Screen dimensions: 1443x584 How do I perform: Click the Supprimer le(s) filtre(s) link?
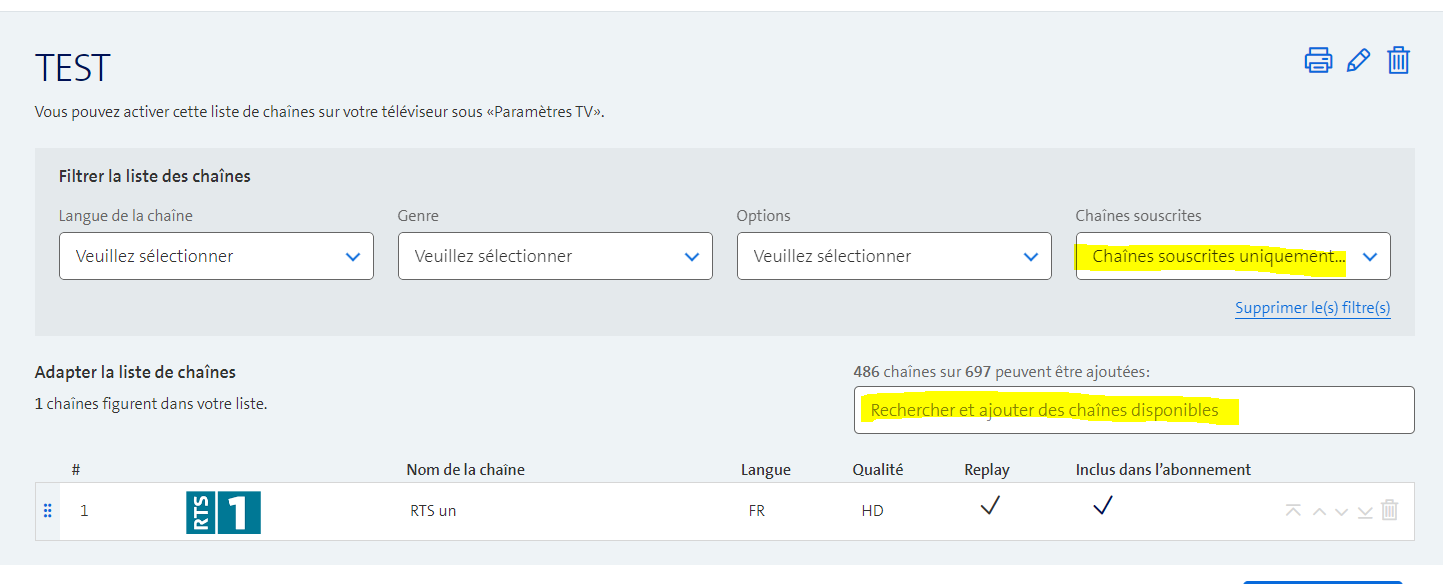tap(1312, 308)
